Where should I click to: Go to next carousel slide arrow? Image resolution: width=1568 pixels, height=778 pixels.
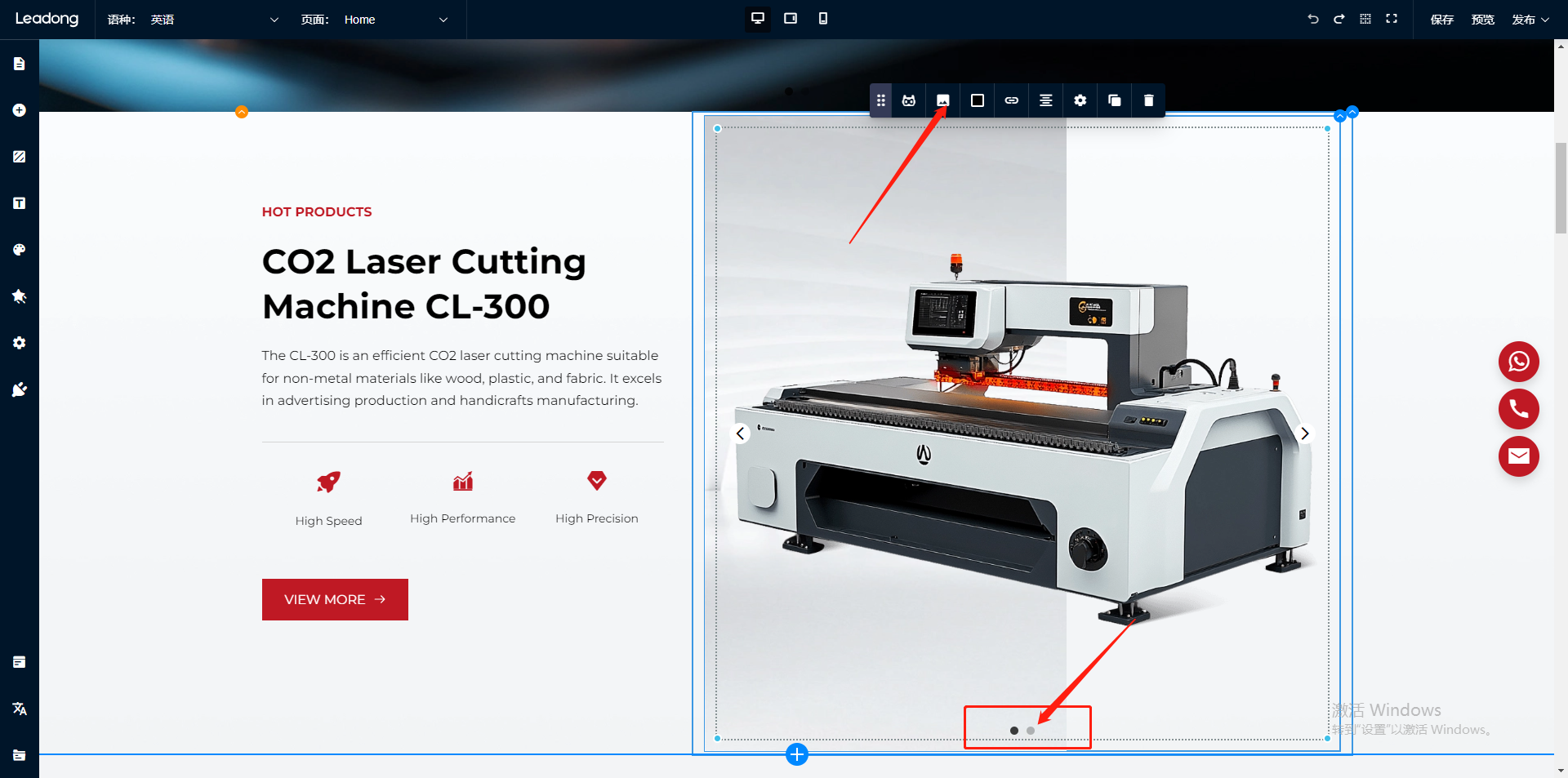pos(1304,433)
